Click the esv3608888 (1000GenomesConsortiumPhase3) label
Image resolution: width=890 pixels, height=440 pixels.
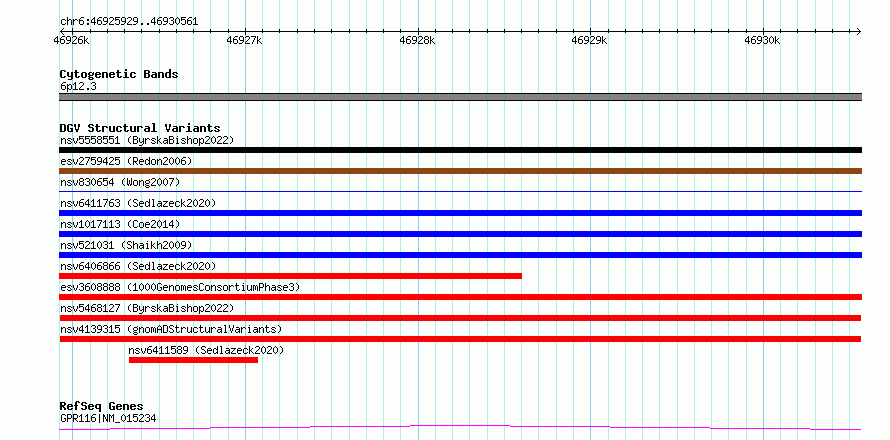[180, 287]
